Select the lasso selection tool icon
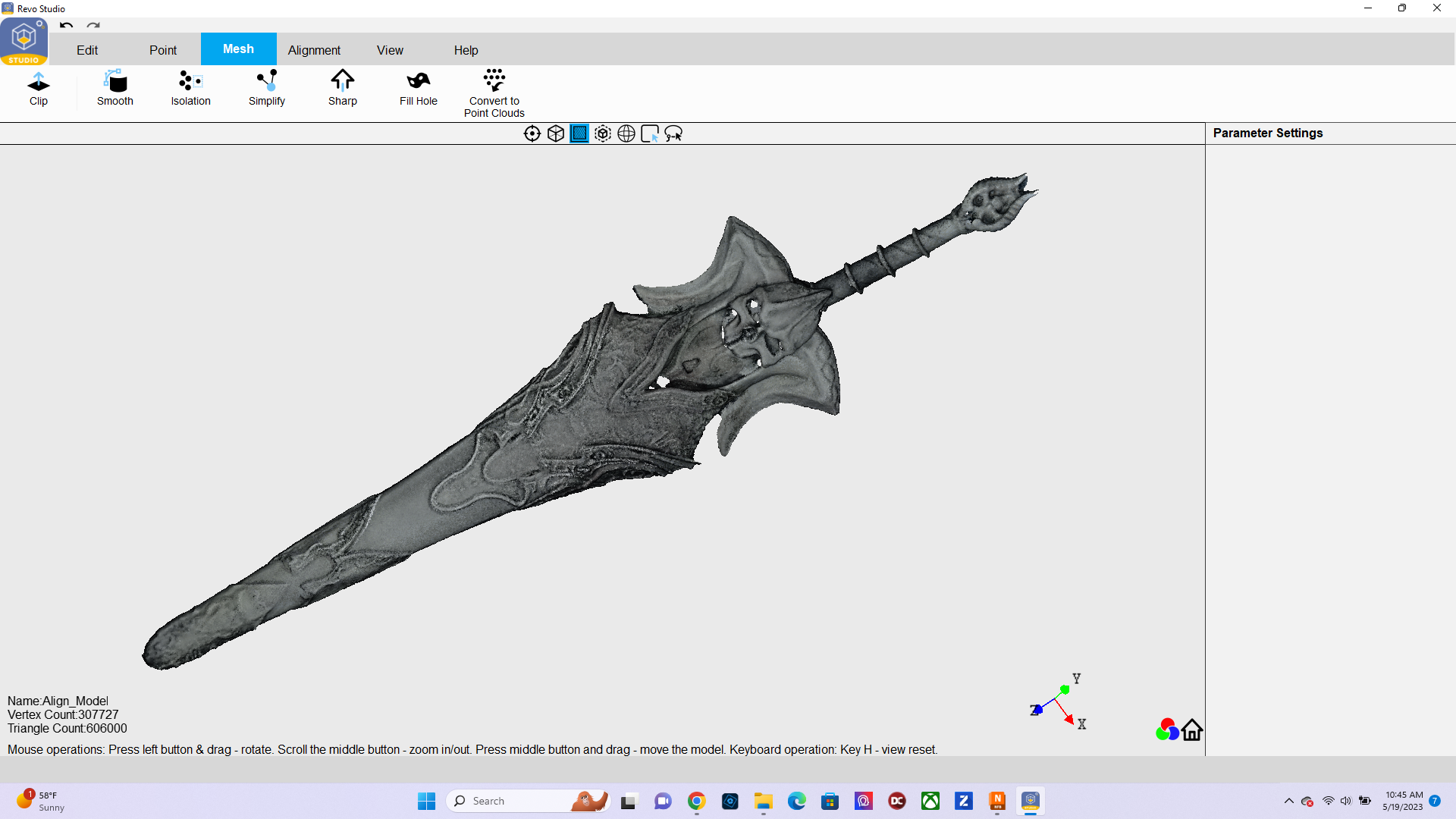This screenshot has height=819, width=1456. pyautogui.click(x=673, y=133)
